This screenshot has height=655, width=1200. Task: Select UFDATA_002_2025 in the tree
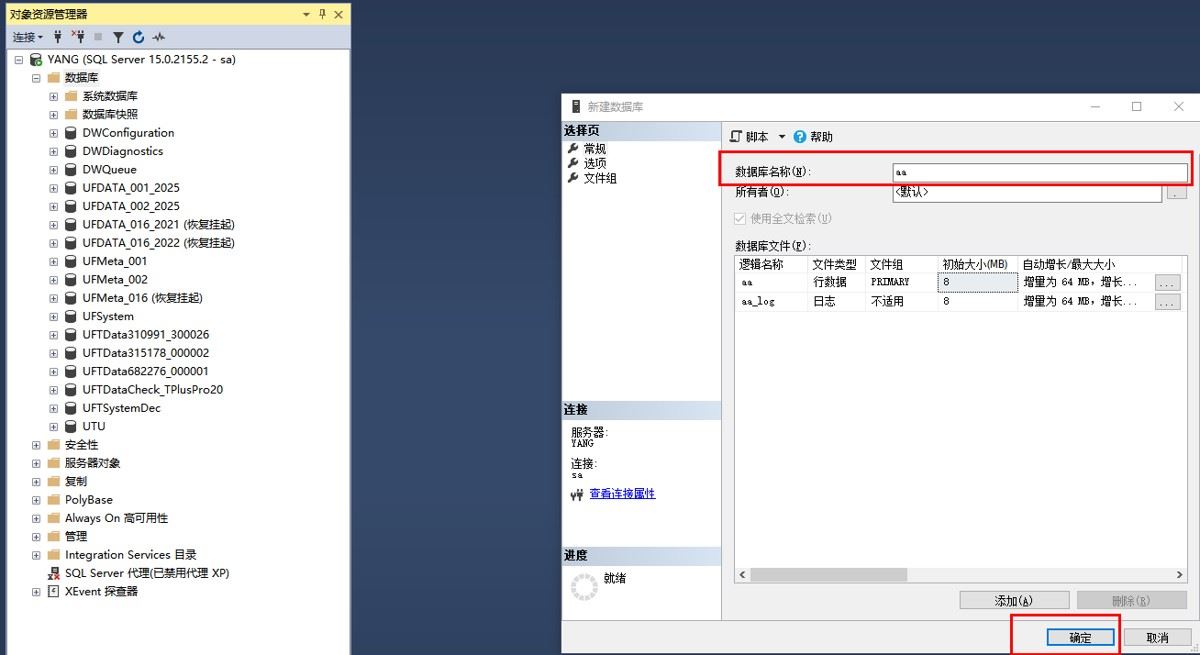[131, 206]
